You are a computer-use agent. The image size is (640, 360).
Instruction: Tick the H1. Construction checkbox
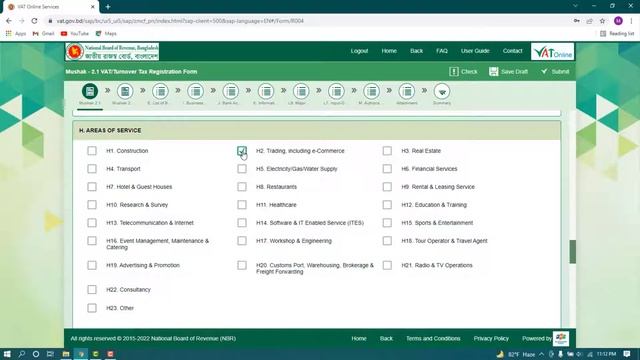tap(92, 151)
